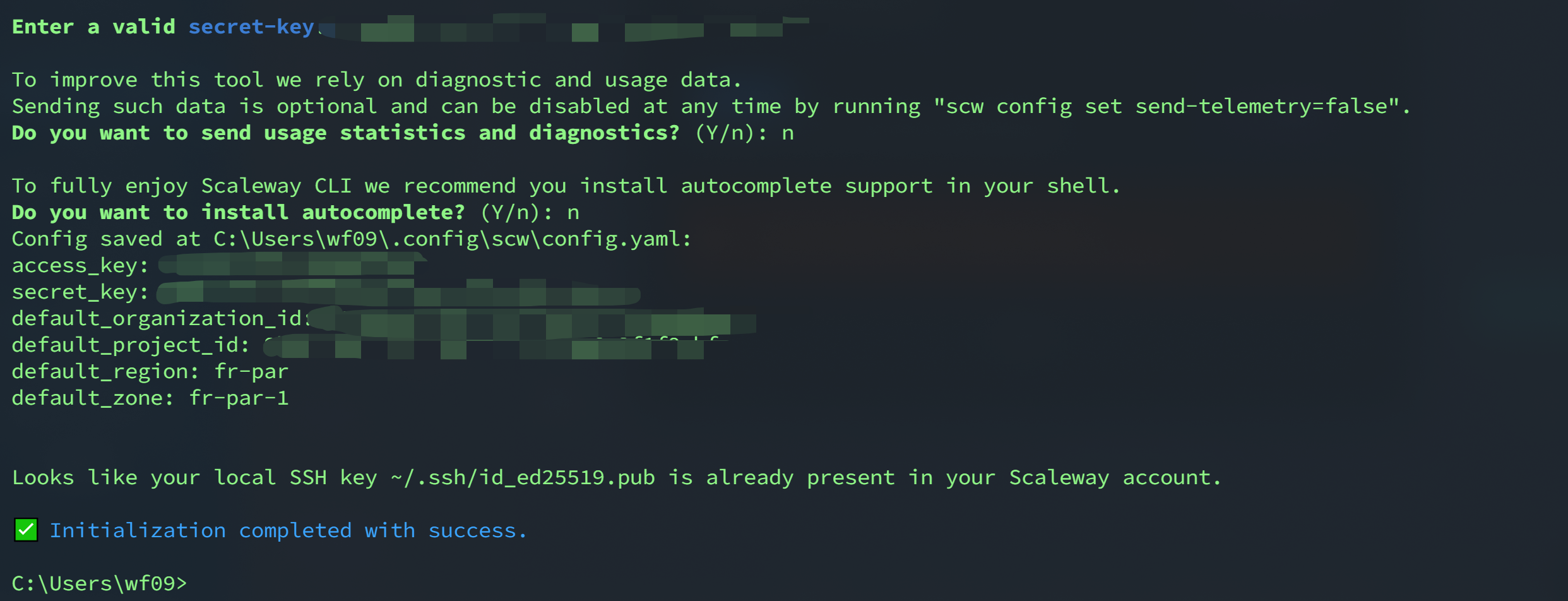Click the blurred secret_key value in config
1568x601 pixels.
coord(398,294)
